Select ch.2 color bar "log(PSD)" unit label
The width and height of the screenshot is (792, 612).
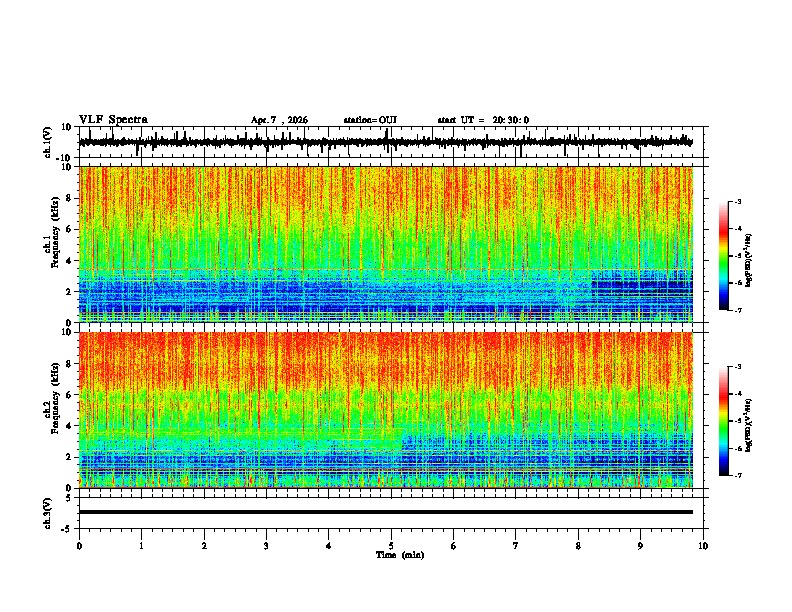pos(749,425)
